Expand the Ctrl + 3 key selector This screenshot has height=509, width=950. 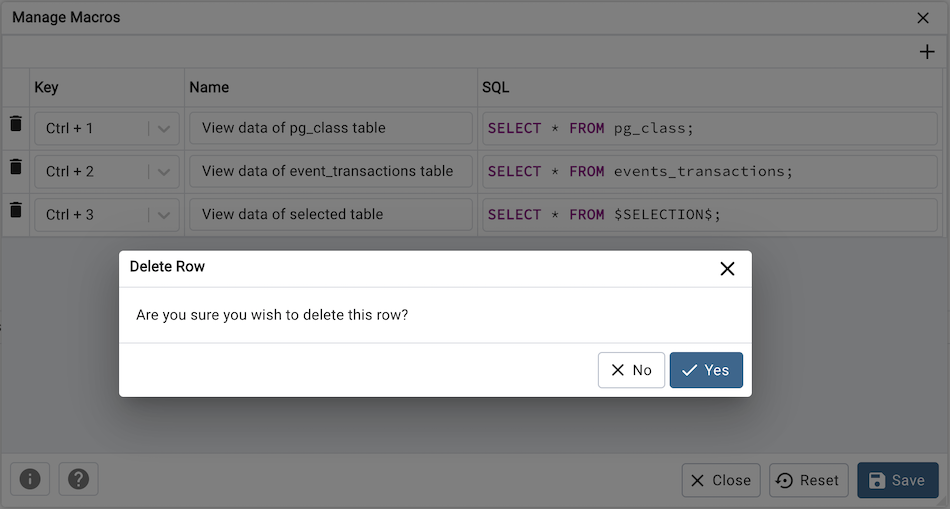coord(165,215)
